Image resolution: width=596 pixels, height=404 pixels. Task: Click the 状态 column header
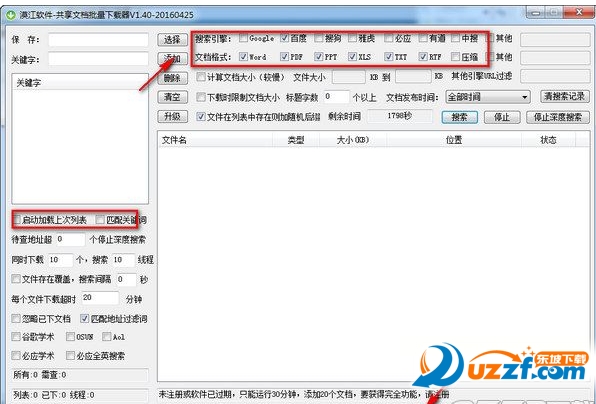(548, 140)
